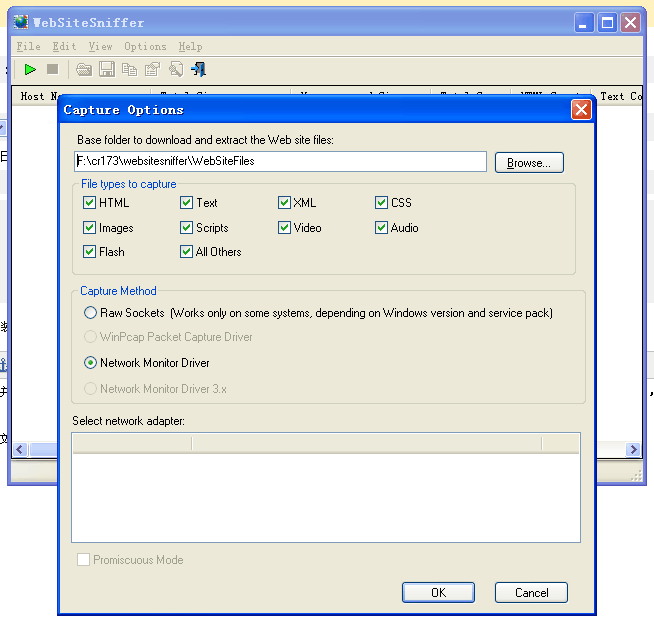Toggle the Images checkbox

click(90, 228)
